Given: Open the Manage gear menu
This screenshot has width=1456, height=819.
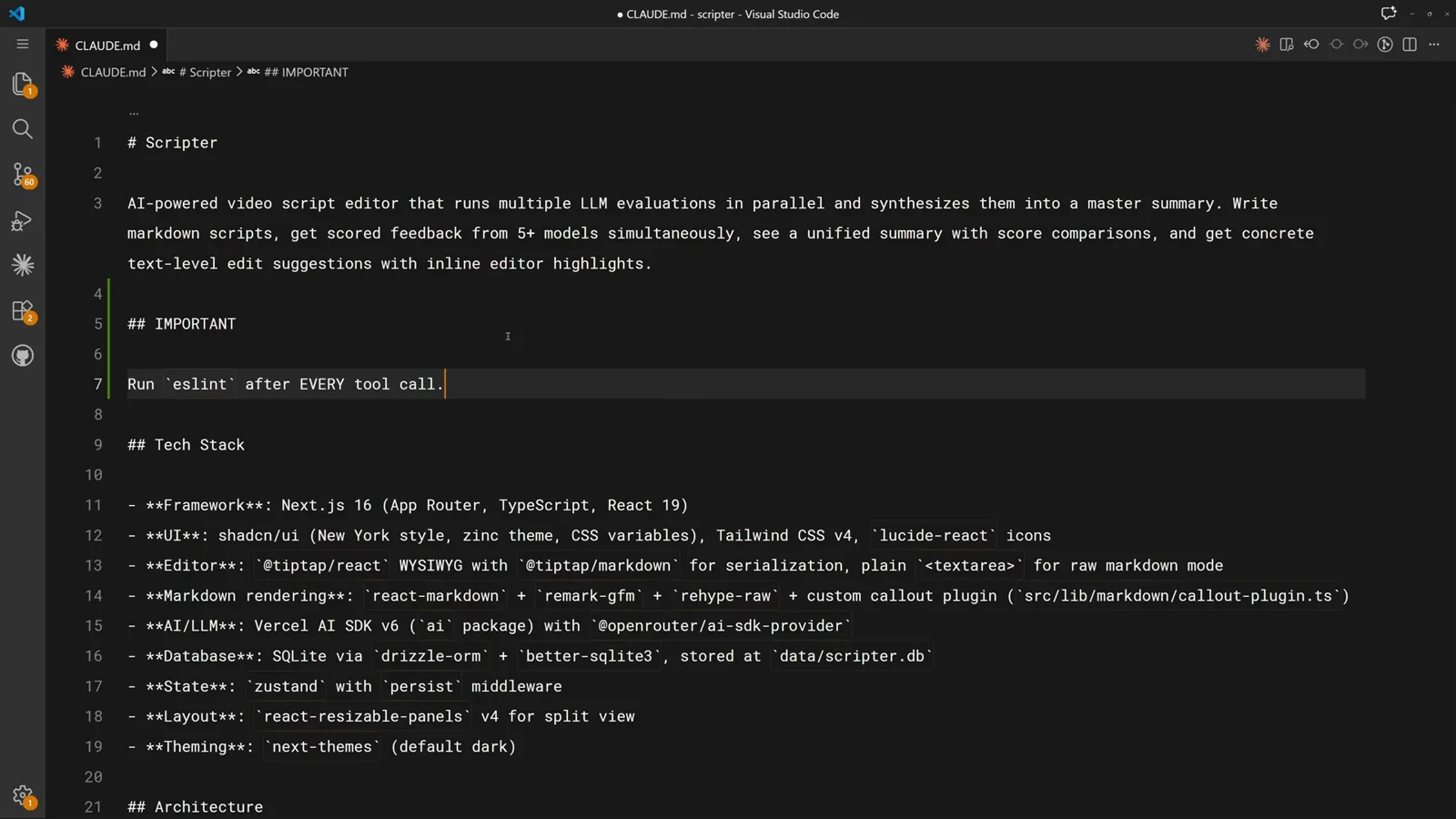Looking at the screenshot, I should pyautogui.click(x=23, y=796).
